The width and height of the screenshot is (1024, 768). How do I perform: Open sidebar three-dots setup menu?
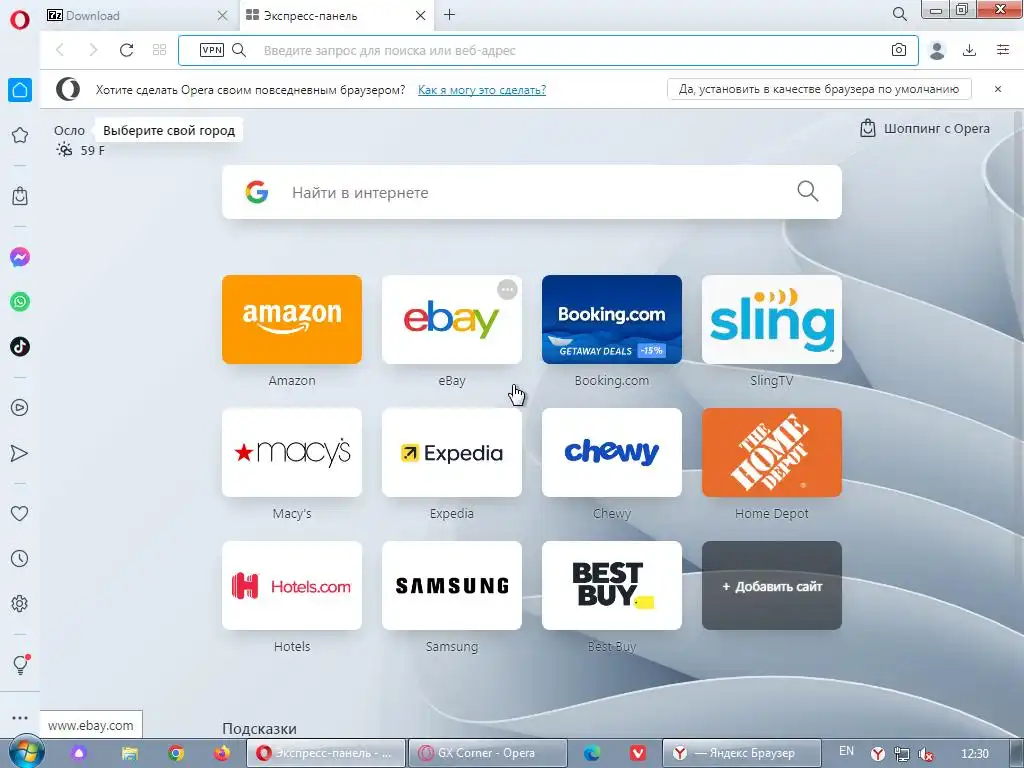click(x=20, y=718)
